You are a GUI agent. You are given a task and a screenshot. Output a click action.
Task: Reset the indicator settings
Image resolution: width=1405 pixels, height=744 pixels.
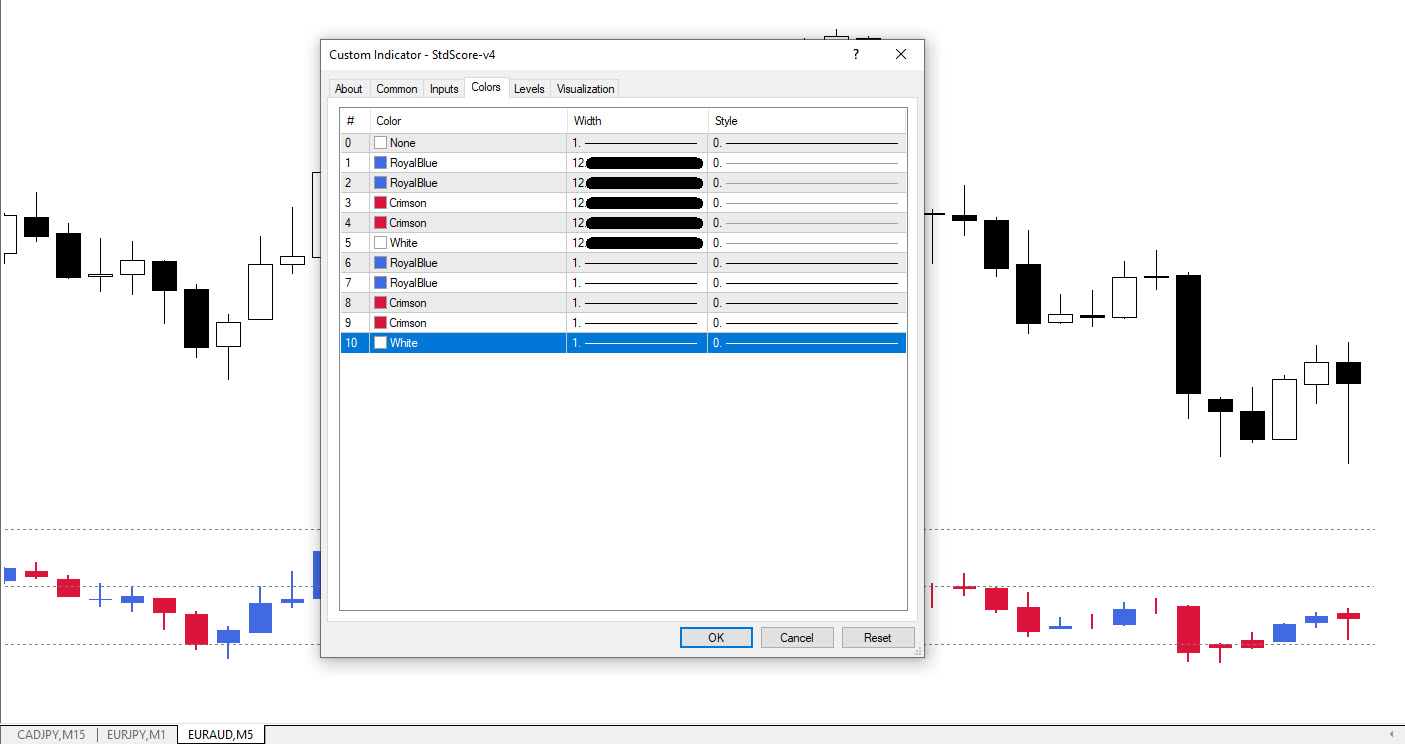878,638
